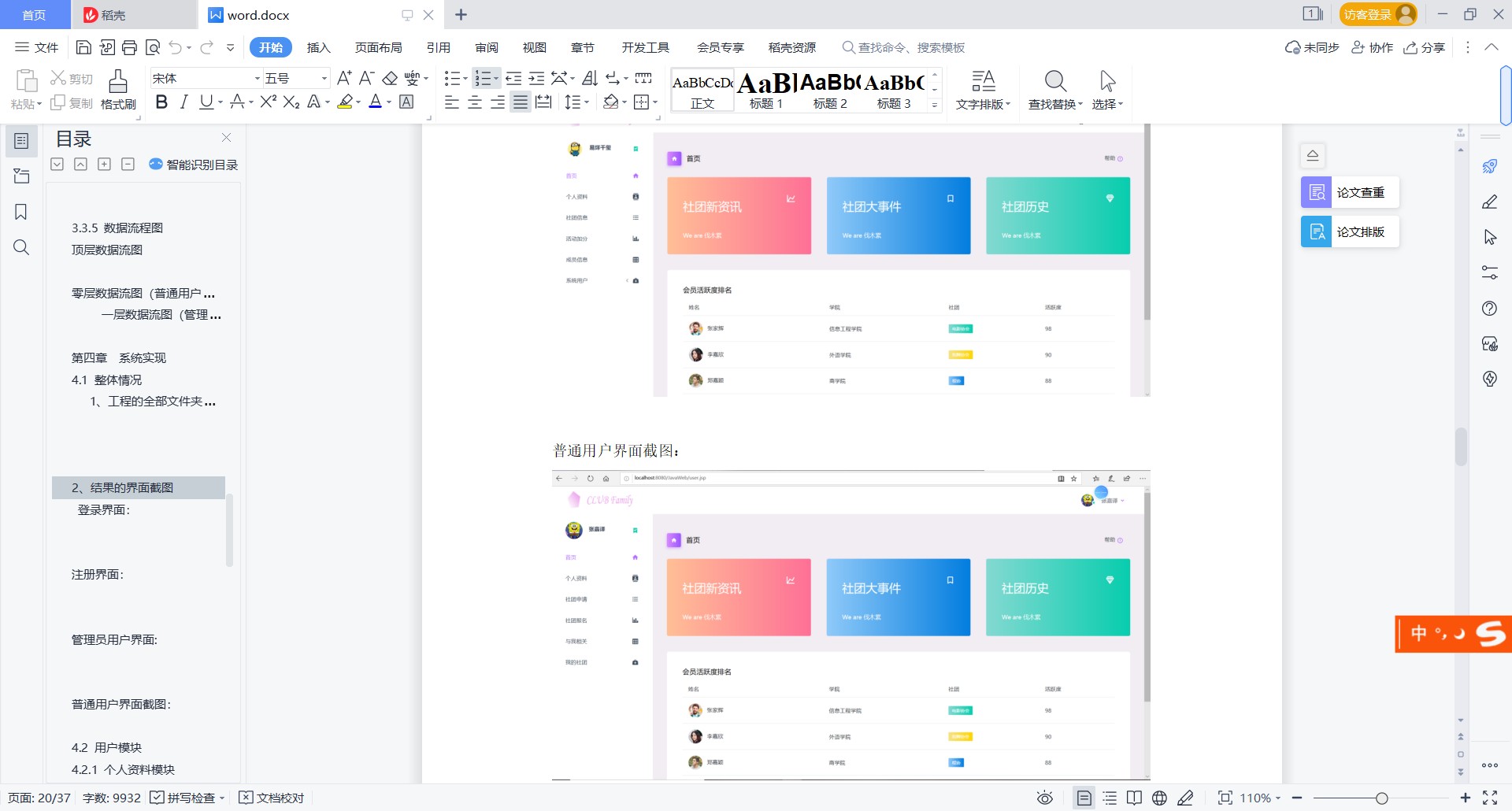Viewport: 1512px width, 811px height.
Task: Click the text highlight color icon
Action: (345, 102)
